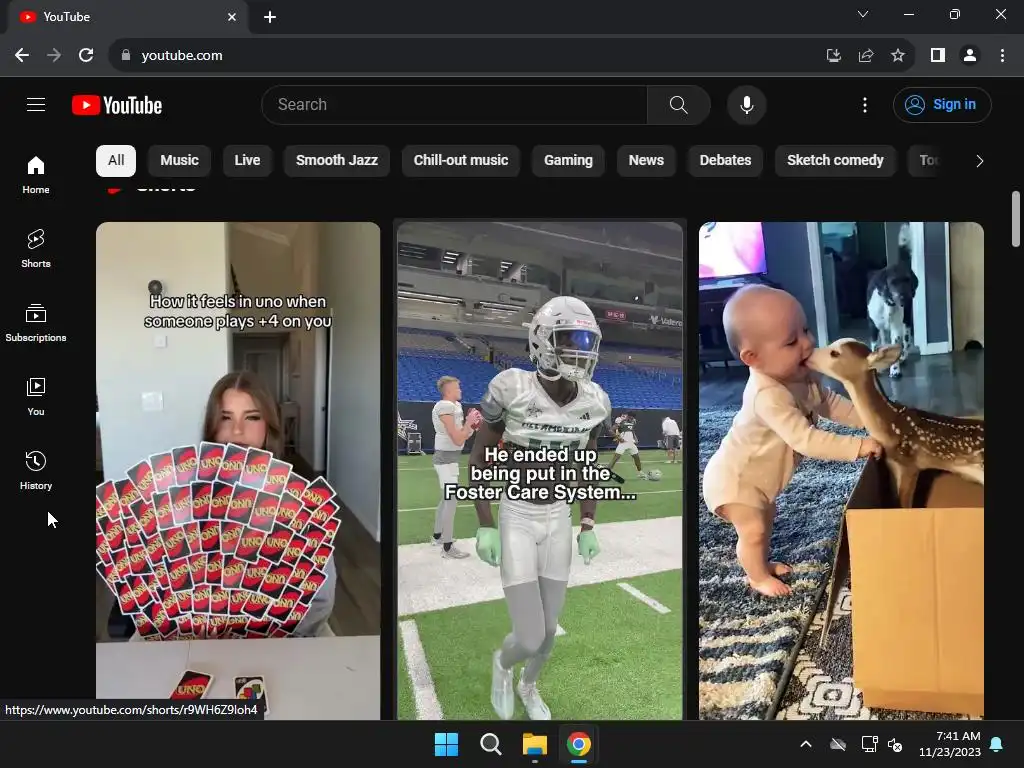The width and height of the screenshot is (1024, 768).
Task: Open File Explorer from taskbar
Action: 534,744
